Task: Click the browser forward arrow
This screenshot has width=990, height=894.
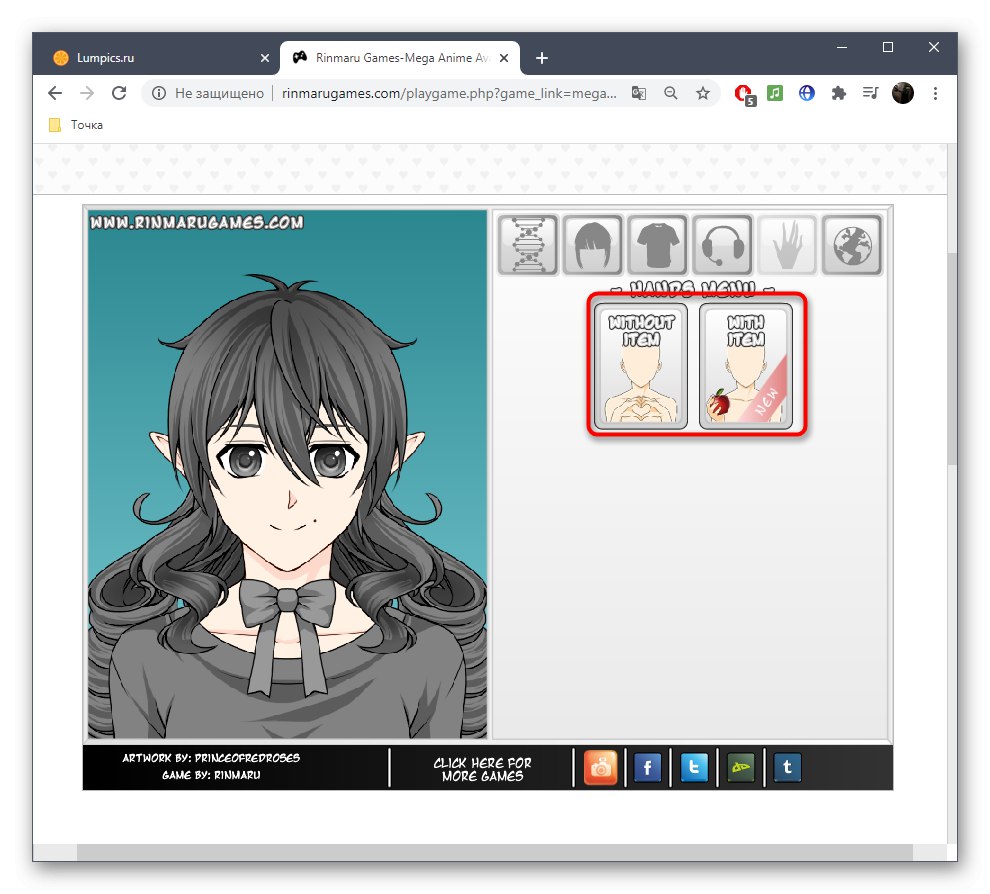Action: [x=86, y=93]
